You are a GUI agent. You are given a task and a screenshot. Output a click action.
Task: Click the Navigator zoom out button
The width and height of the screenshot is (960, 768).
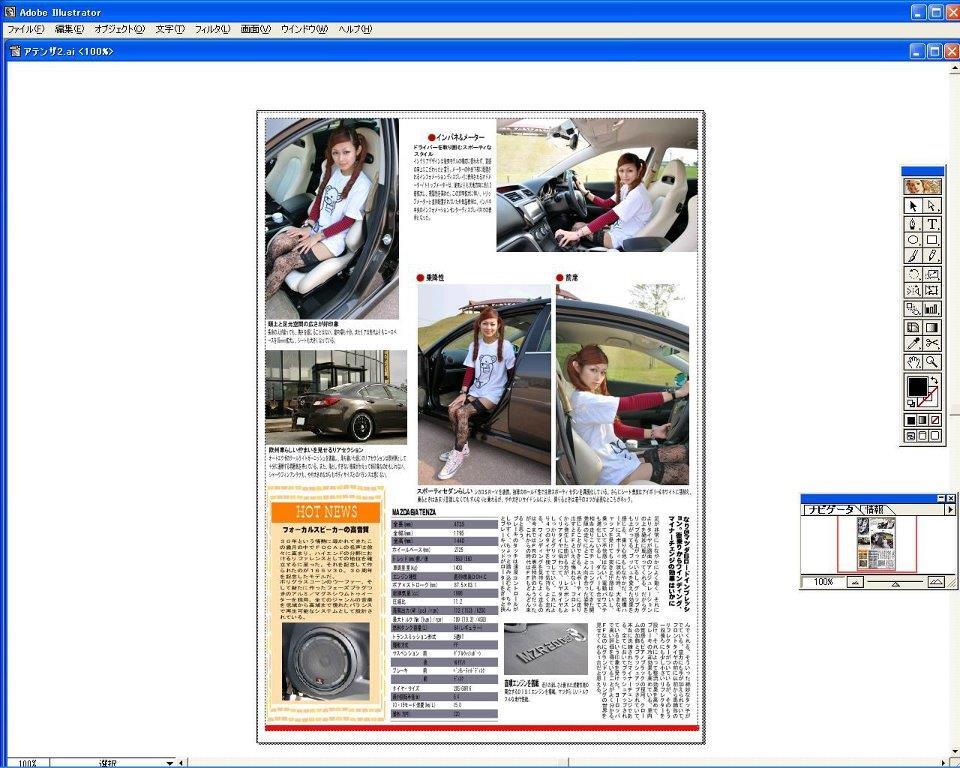(855, 582)
